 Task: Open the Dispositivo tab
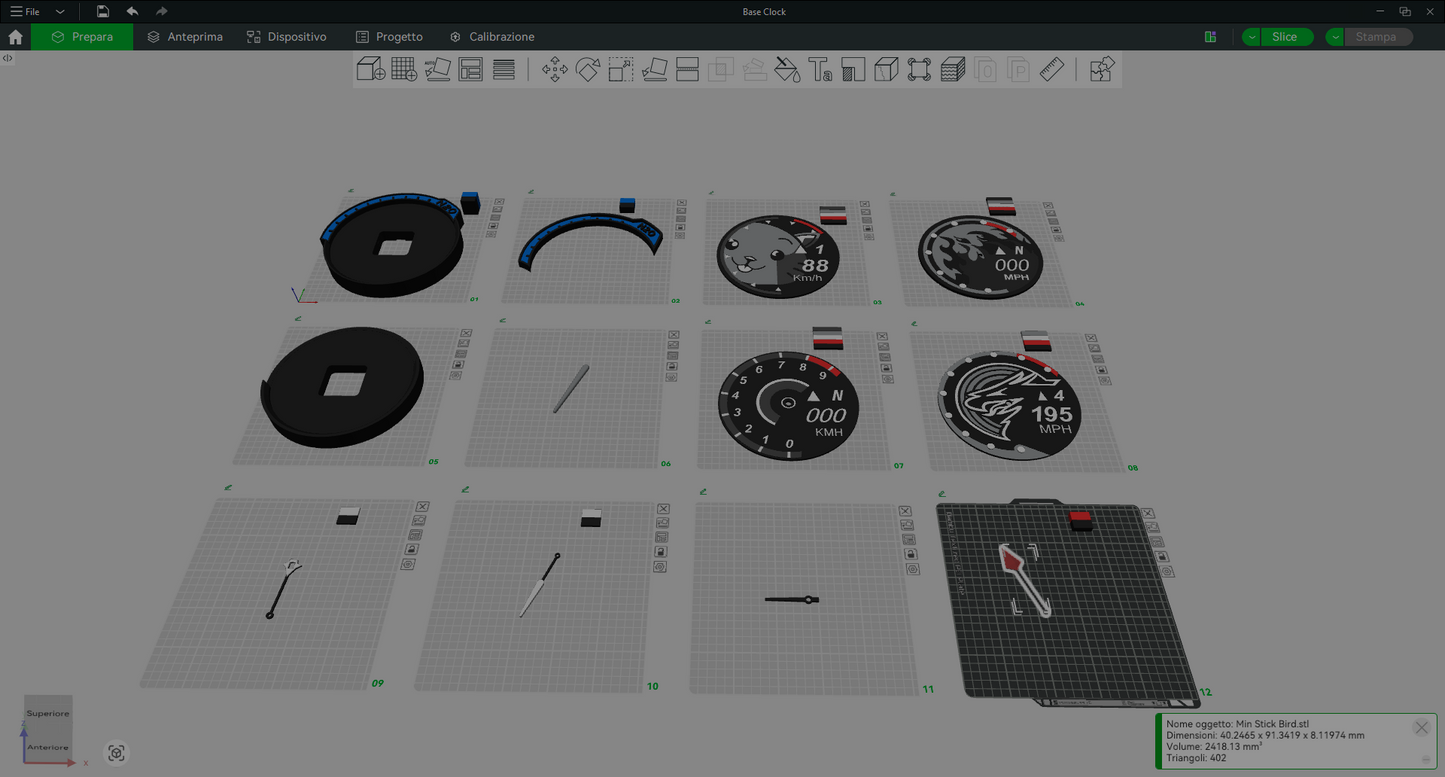click(x=287, y=37)
